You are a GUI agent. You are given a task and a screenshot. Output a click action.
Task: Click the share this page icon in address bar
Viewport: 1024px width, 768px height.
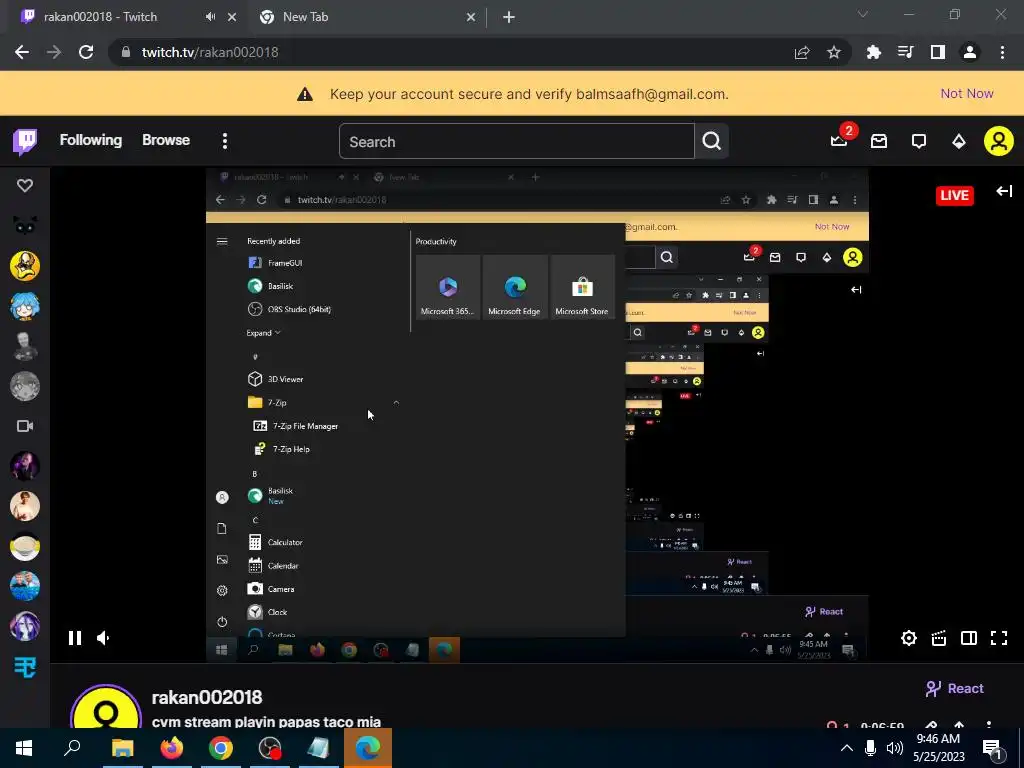[x=802, y=52]
